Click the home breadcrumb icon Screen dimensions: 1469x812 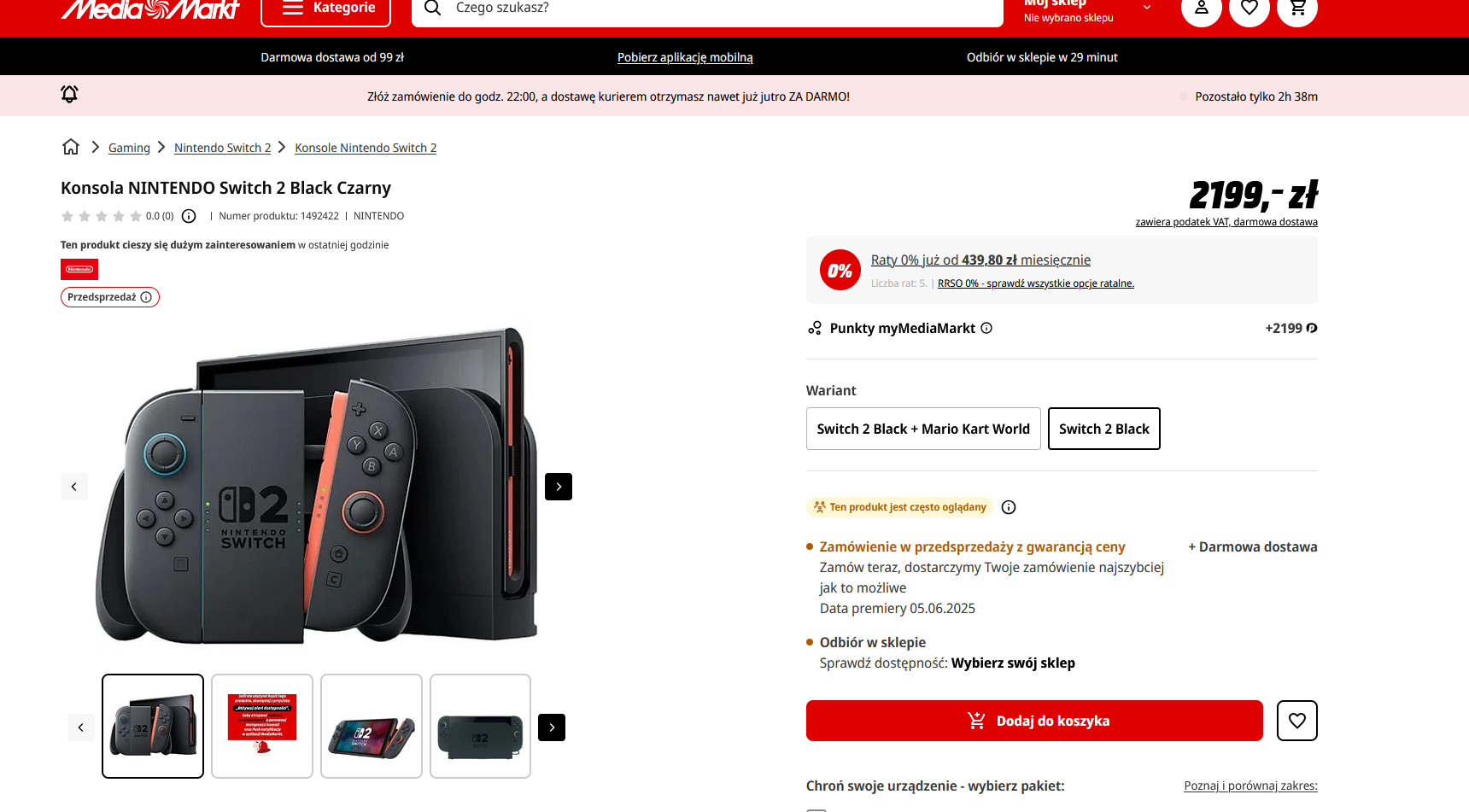click(x=71, y=147)
